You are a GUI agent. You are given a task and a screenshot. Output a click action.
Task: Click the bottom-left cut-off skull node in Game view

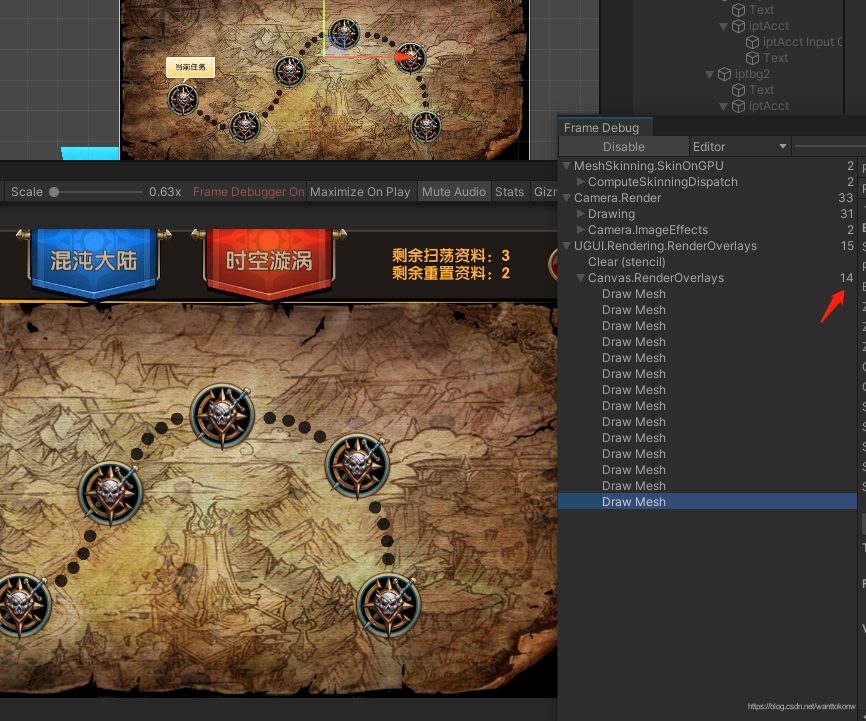pyautogui.click(x=21, y=605)
